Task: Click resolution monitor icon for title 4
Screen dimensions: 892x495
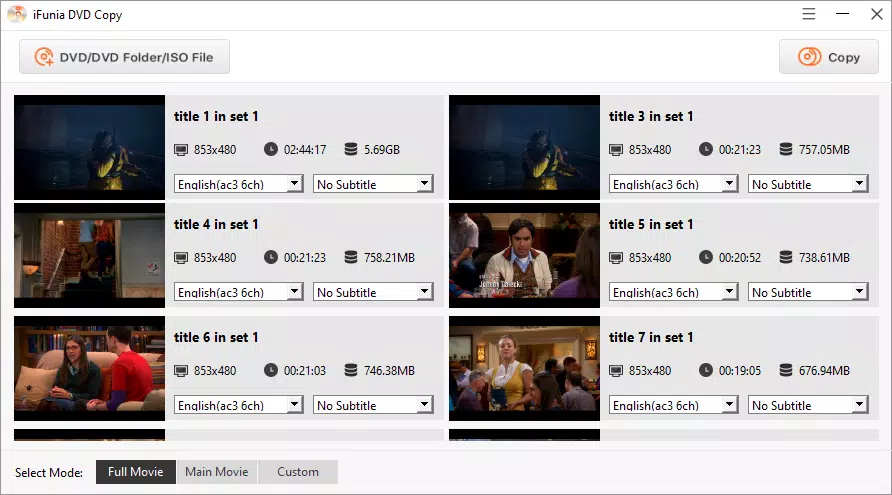Action: (181, 258)
